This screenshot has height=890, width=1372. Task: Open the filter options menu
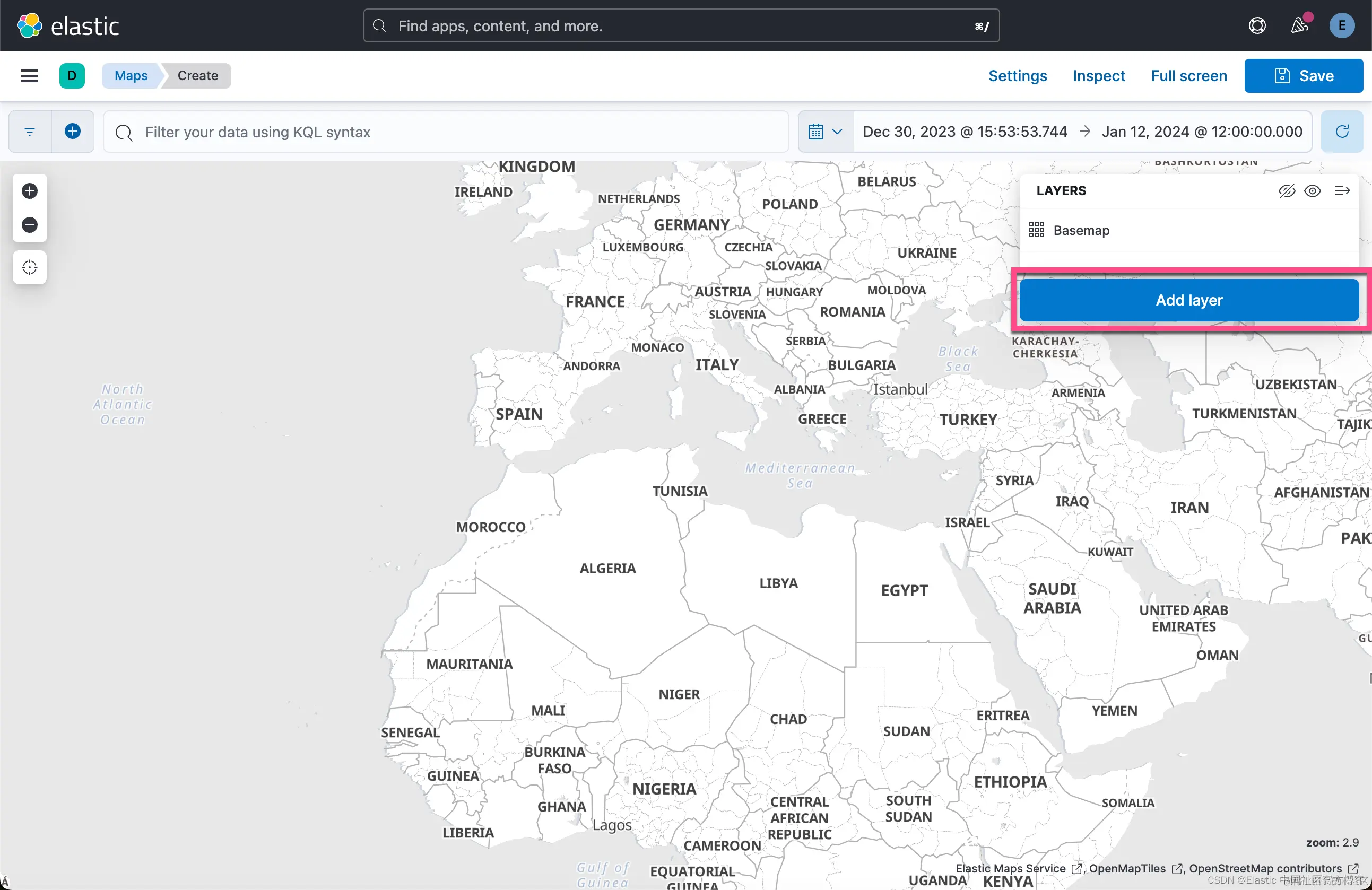tap(30, 132)
